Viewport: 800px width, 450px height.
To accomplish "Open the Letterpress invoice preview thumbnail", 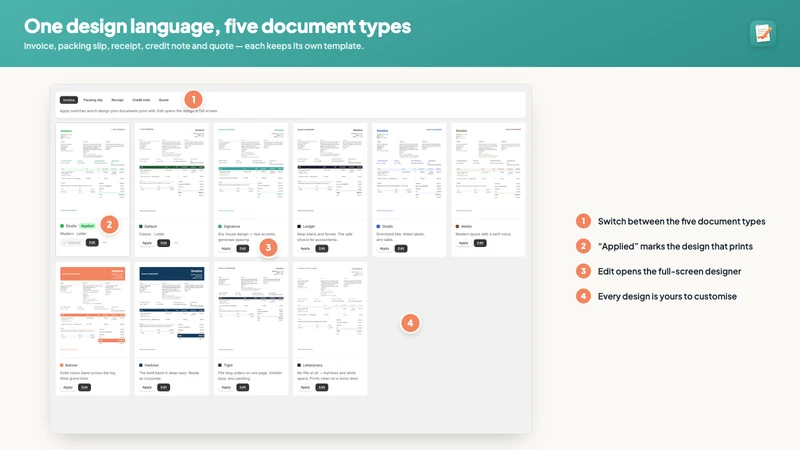I will 330,310.
